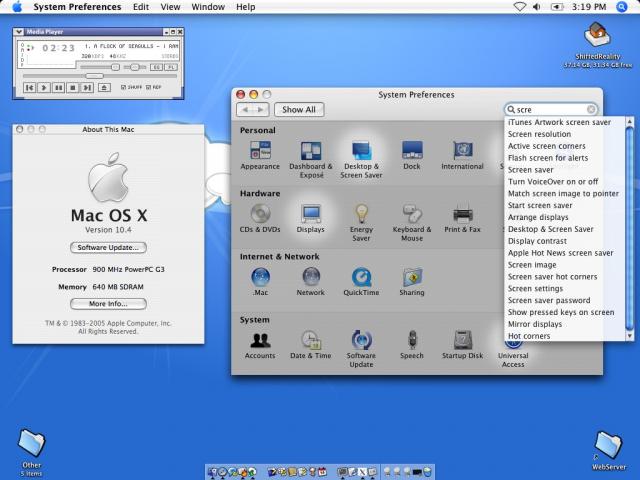Open the Software Update pane icon
Screen dimensions: 640x480
(361, 349)
